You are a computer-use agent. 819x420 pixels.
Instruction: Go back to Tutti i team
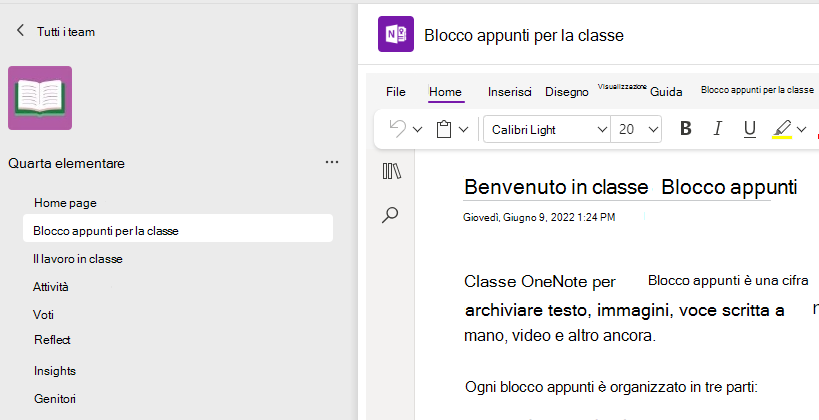click(66, 32)
